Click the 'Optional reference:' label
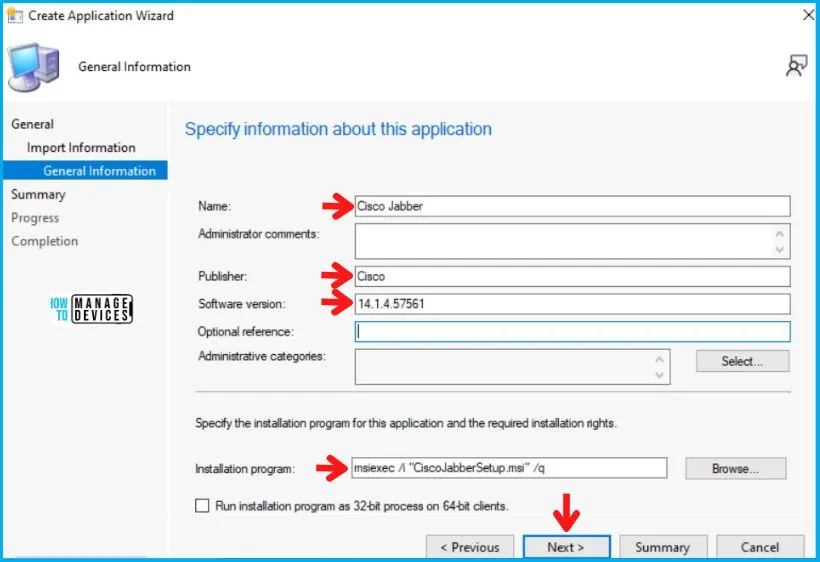The width and height of the screenshot is (820, 562). pos(245,331)
